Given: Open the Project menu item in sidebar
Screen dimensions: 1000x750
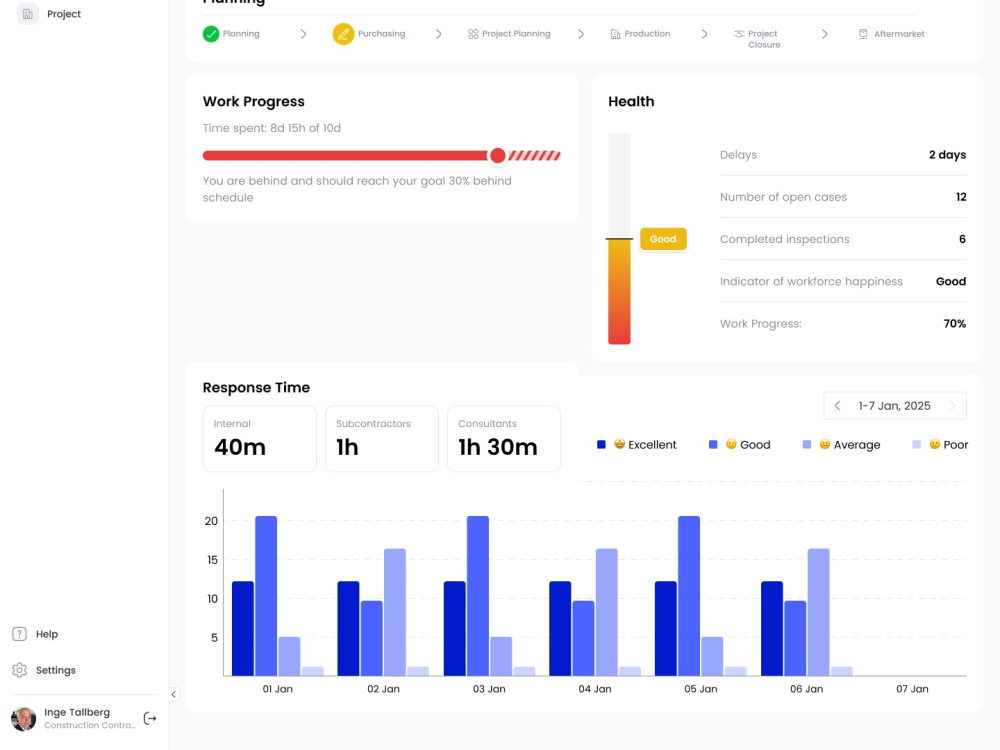Looking at the screenshot, I should [x=64, y=13].
